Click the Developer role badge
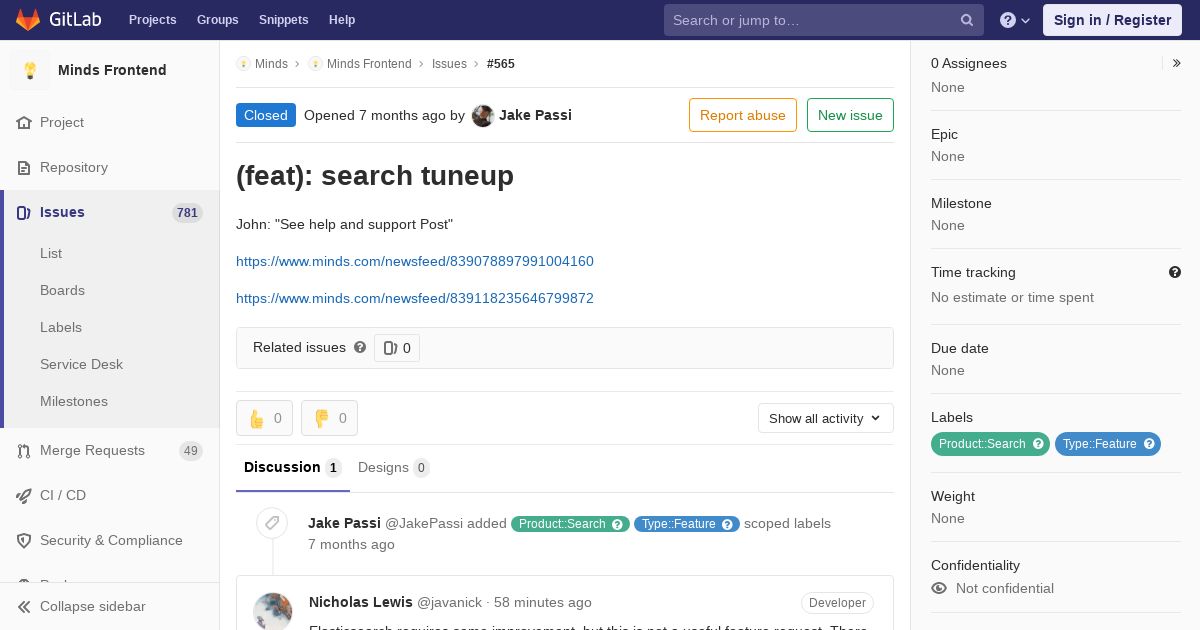Image resolution: width=1200 pixels, height=630 pixels. point(837,603)
